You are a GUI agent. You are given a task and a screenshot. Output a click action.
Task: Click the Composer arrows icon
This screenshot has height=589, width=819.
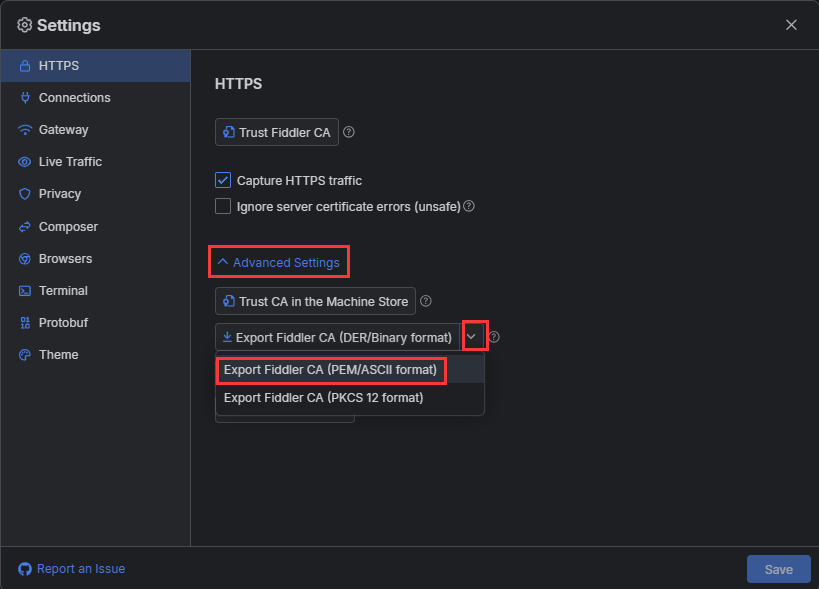click(25, 227)
